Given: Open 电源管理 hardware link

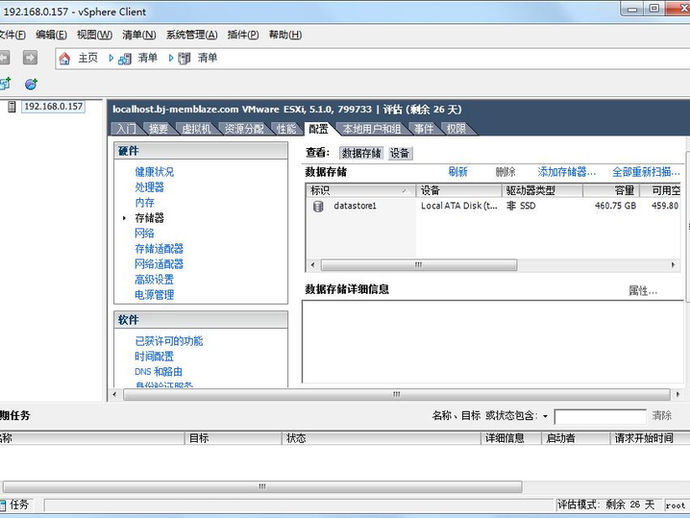Looking at the screenshot, I should 154,295.
